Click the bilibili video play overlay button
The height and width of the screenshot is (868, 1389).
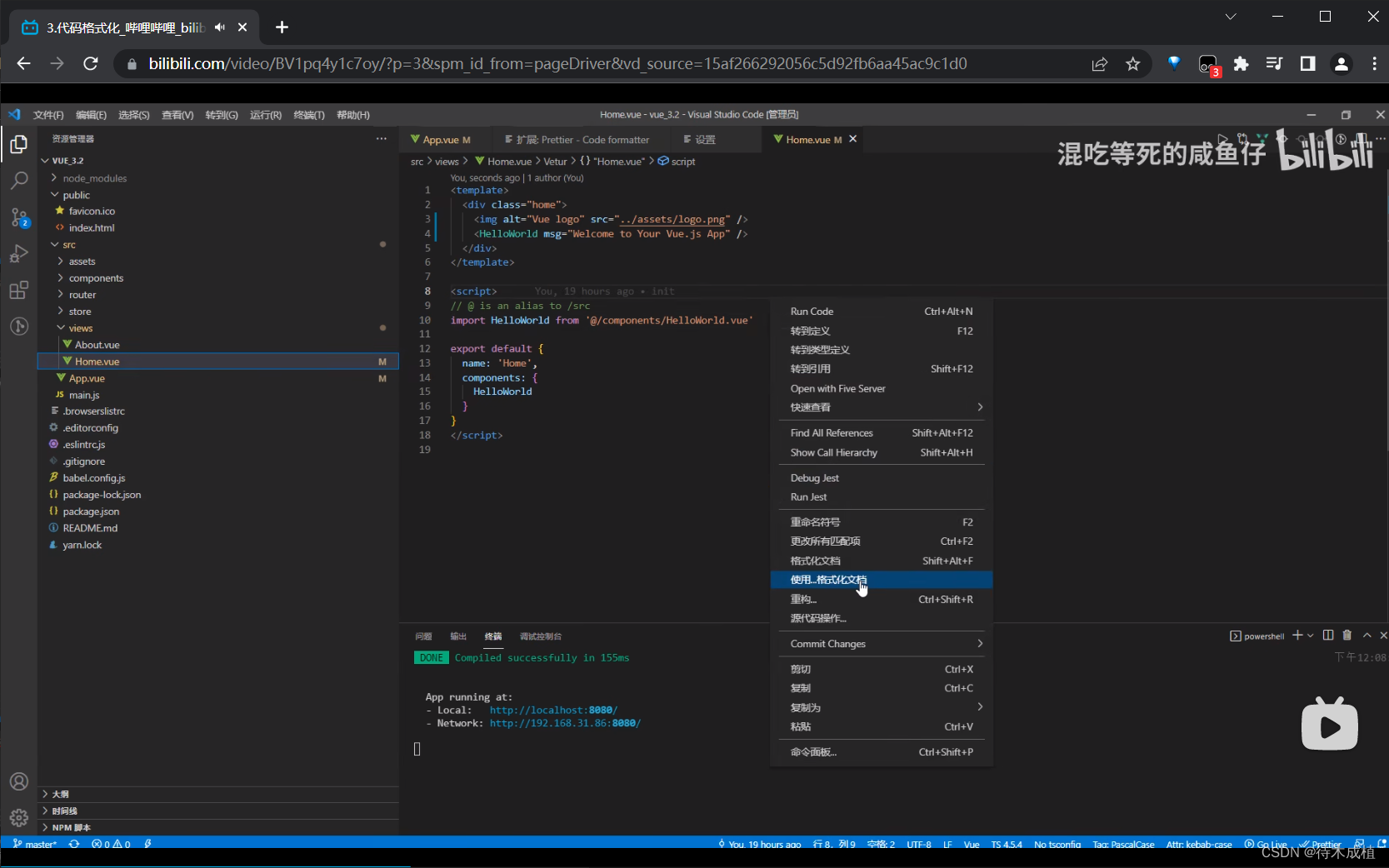[x=1330, y=724]
